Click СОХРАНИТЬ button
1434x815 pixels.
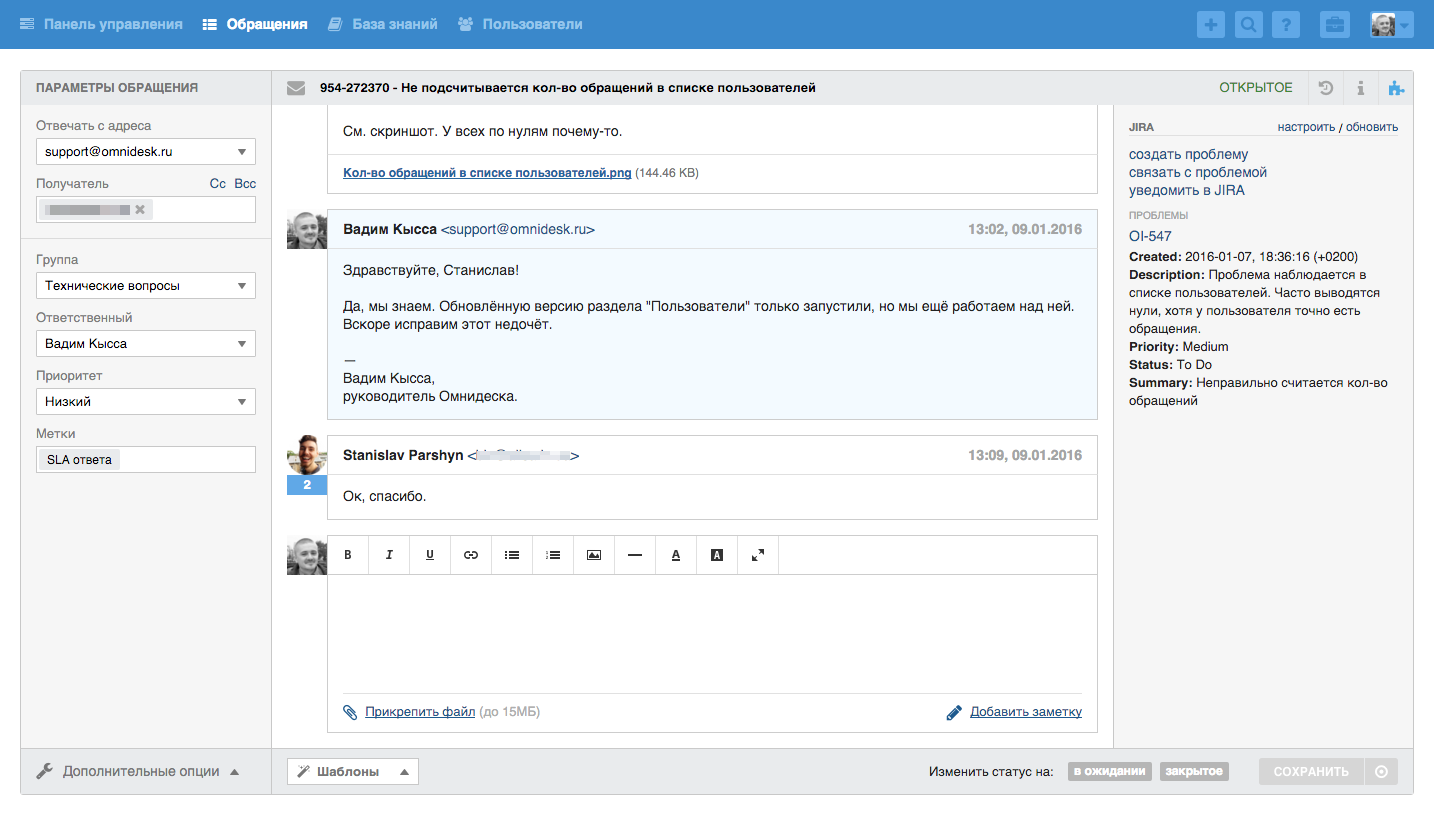[1312, 772]
